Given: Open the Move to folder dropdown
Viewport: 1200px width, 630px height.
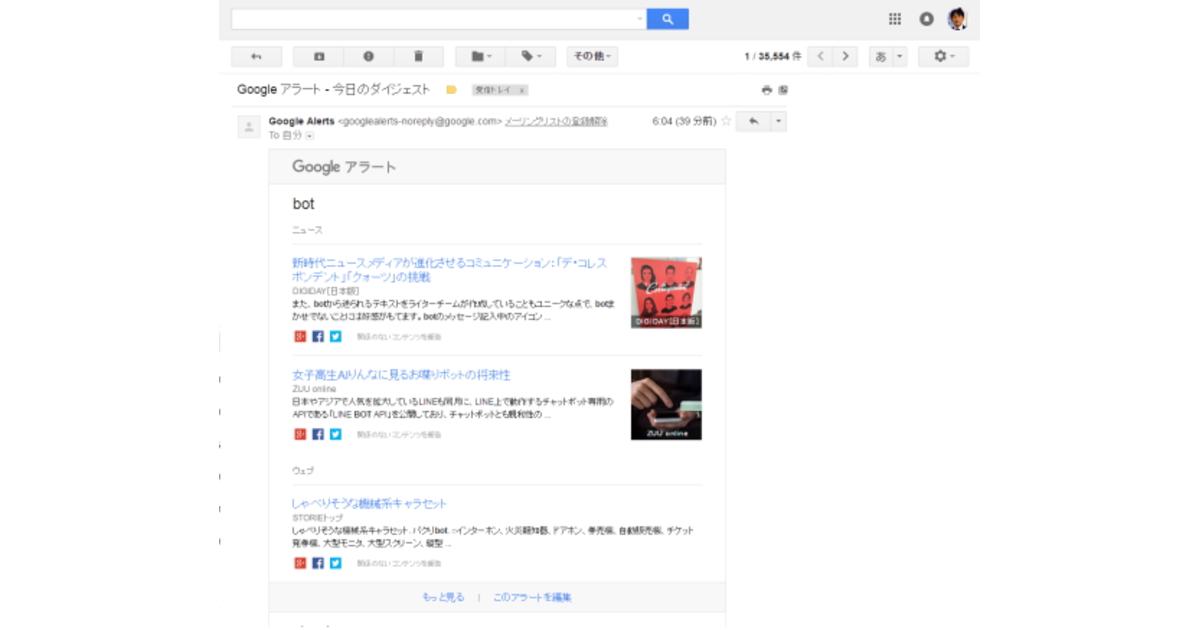Looking at the screenshot, I should [481, 57].
